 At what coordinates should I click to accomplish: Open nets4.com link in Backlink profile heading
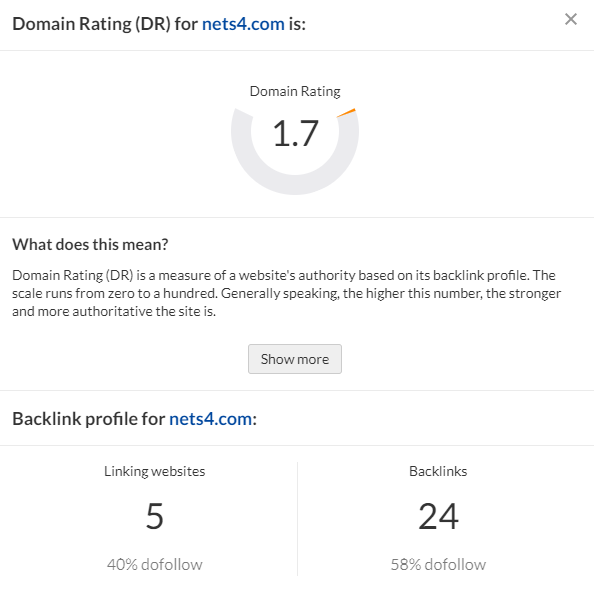pyautogui.click(x=211, y=419)
